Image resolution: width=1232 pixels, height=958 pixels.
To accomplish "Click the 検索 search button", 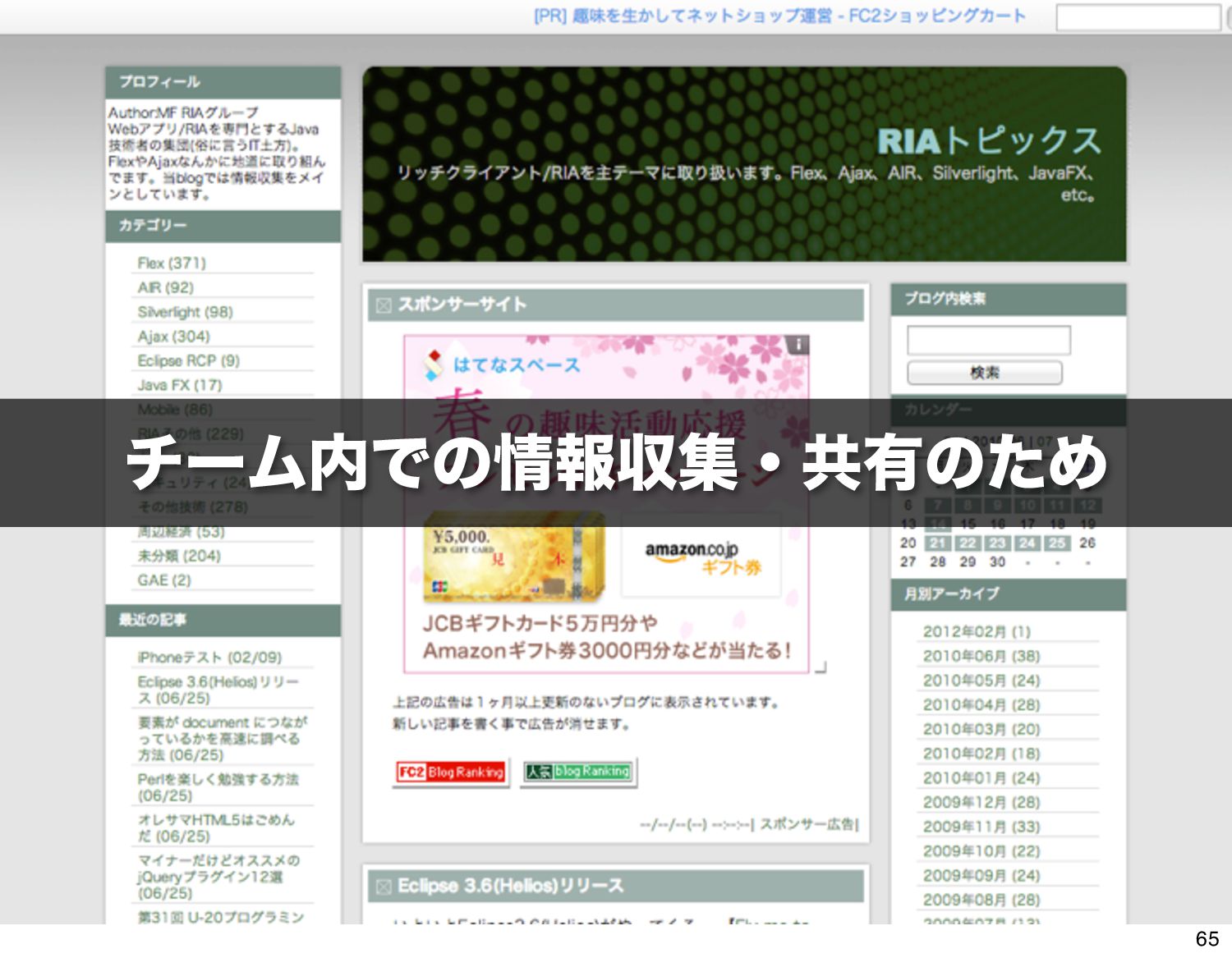I will 985,373.
